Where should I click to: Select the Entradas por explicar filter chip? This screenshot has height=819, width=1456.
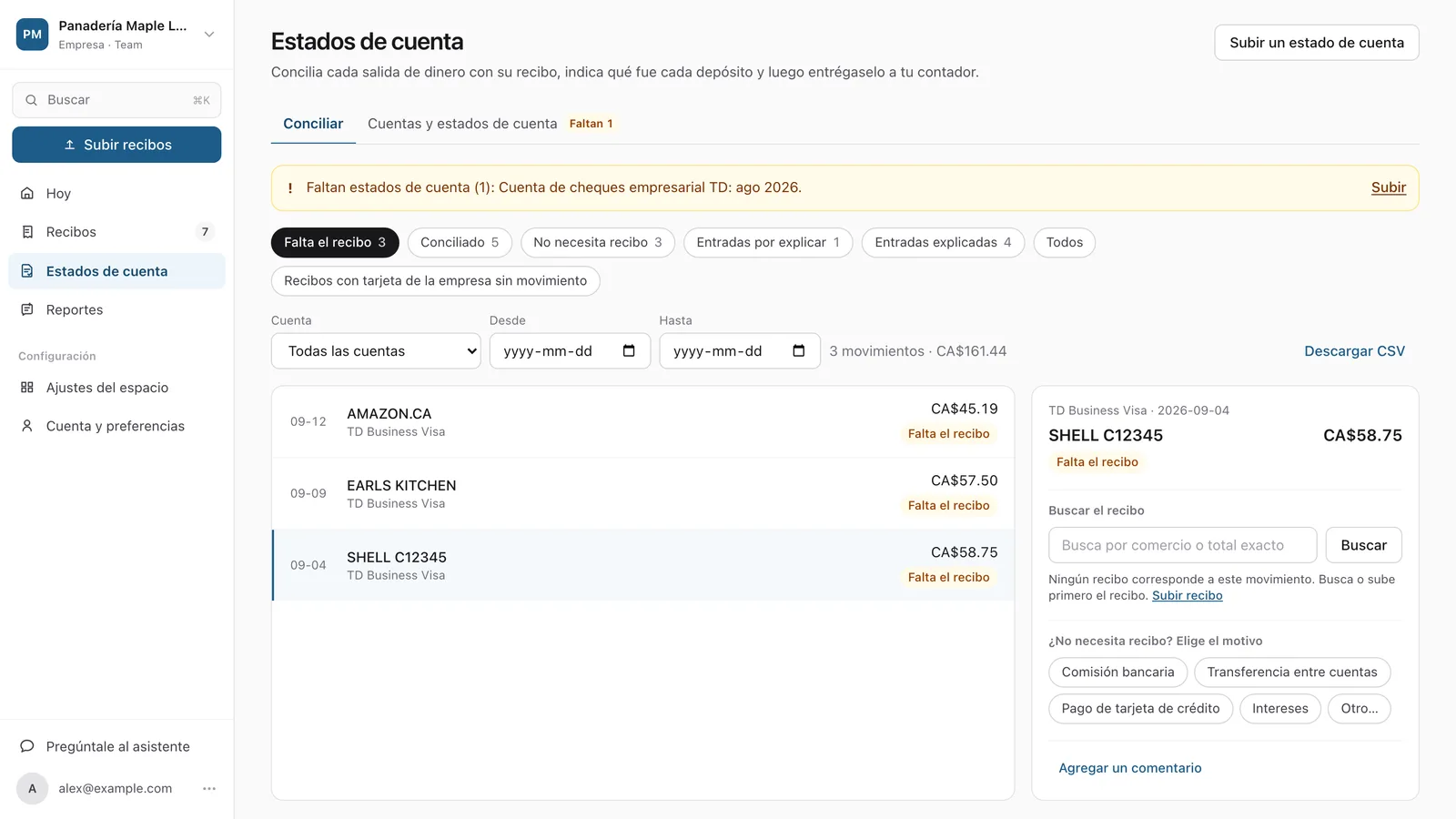click(x=768, y=242)
